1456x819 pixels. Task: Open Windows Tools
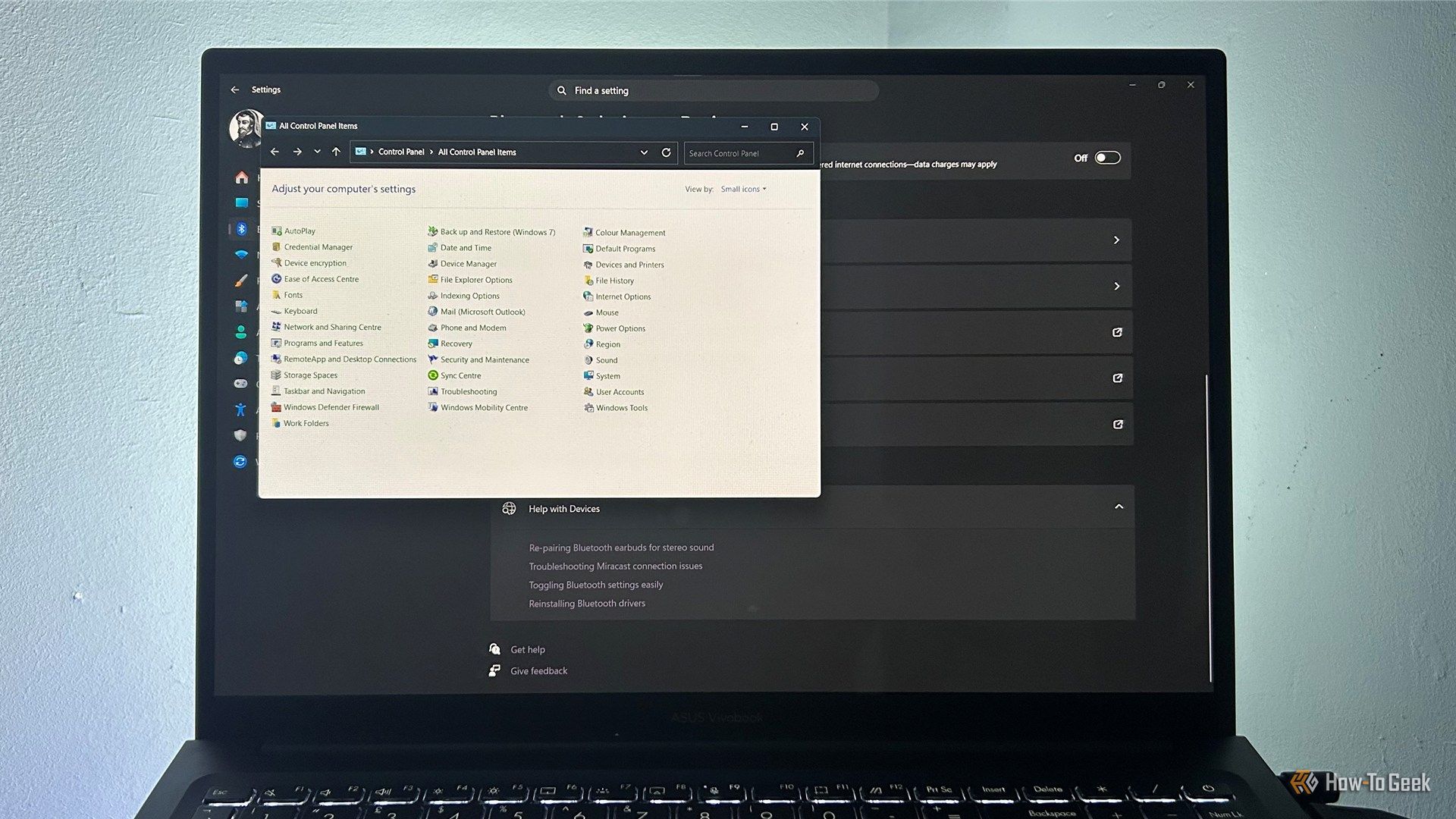616,408
